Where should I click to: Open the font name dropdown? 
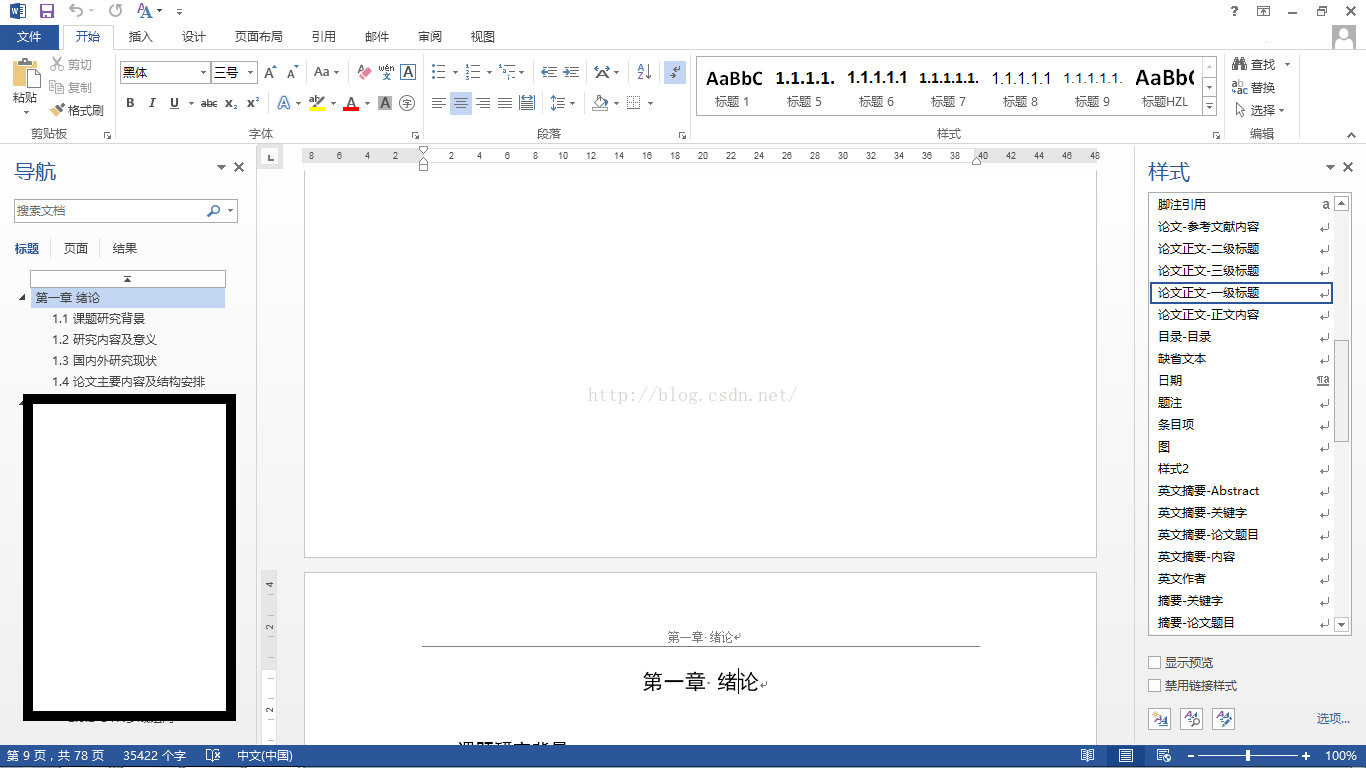pyautogui.click(x=203, y=73)
